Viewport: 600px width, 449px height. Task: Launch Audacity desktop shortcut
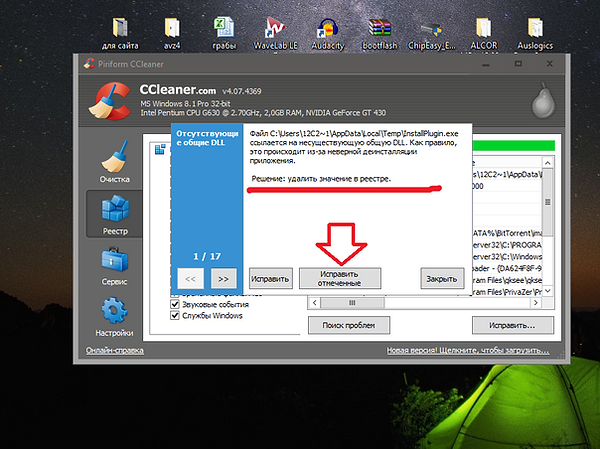tap(328, 34)
